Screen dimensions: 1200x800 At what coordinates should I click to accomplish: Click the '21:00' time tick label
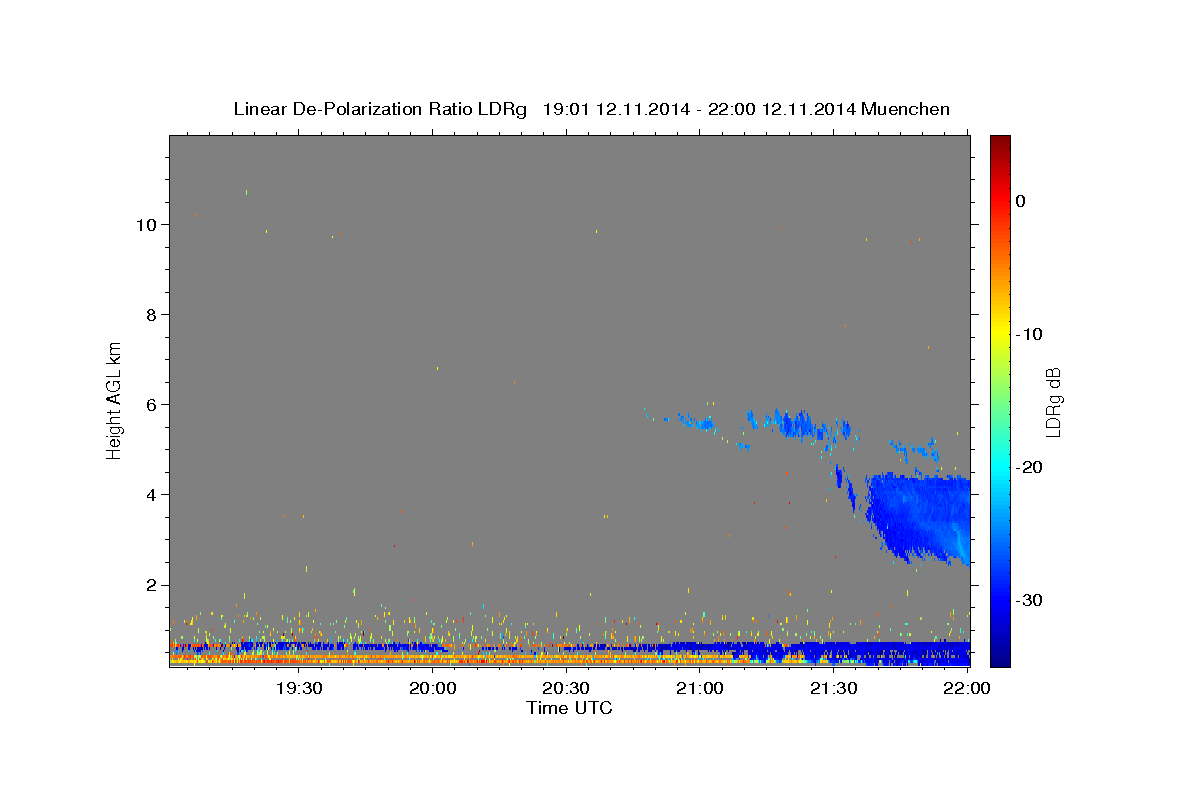[700, 689]
